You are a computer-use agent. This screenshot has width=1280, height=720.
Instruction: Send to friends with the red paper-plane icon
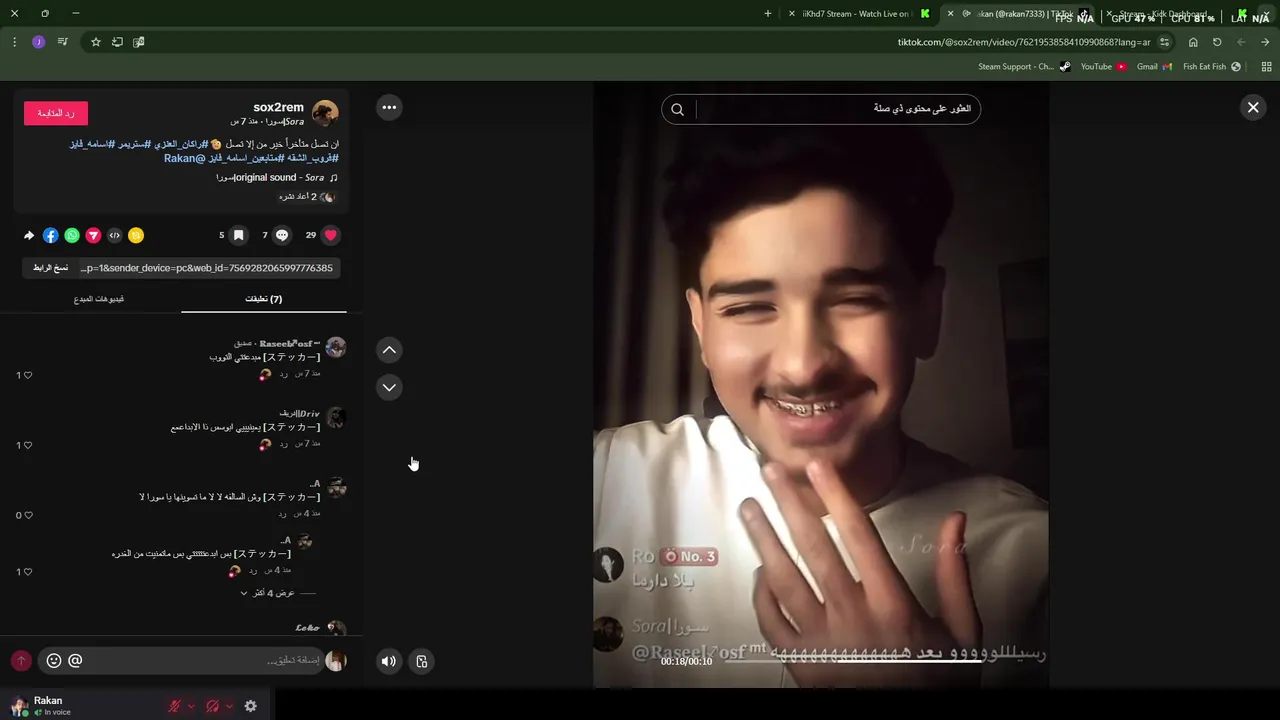click(93, 235)
